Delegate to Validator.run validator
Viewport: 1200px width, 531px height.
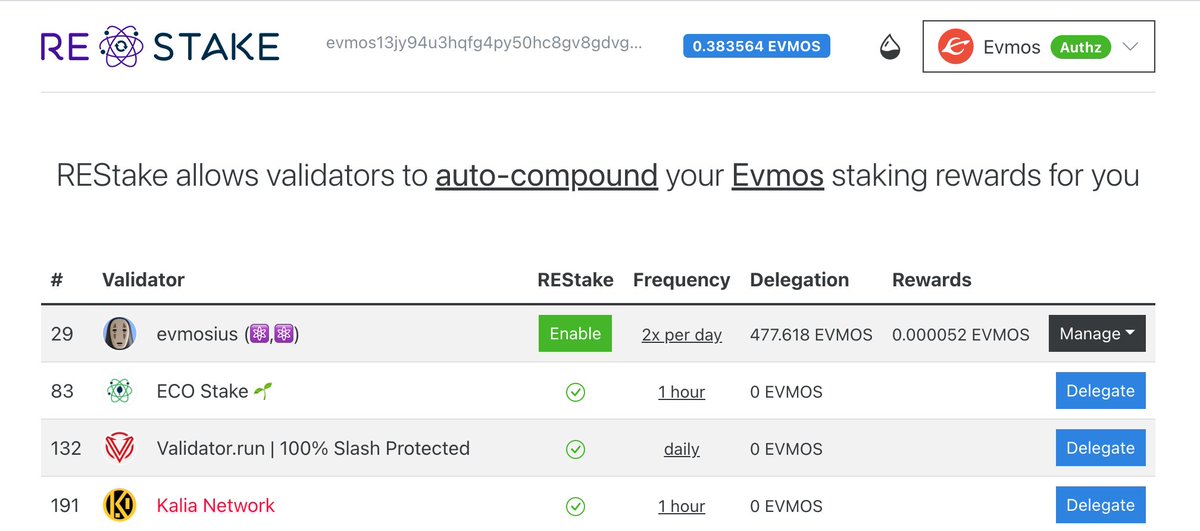(1100, 448)
